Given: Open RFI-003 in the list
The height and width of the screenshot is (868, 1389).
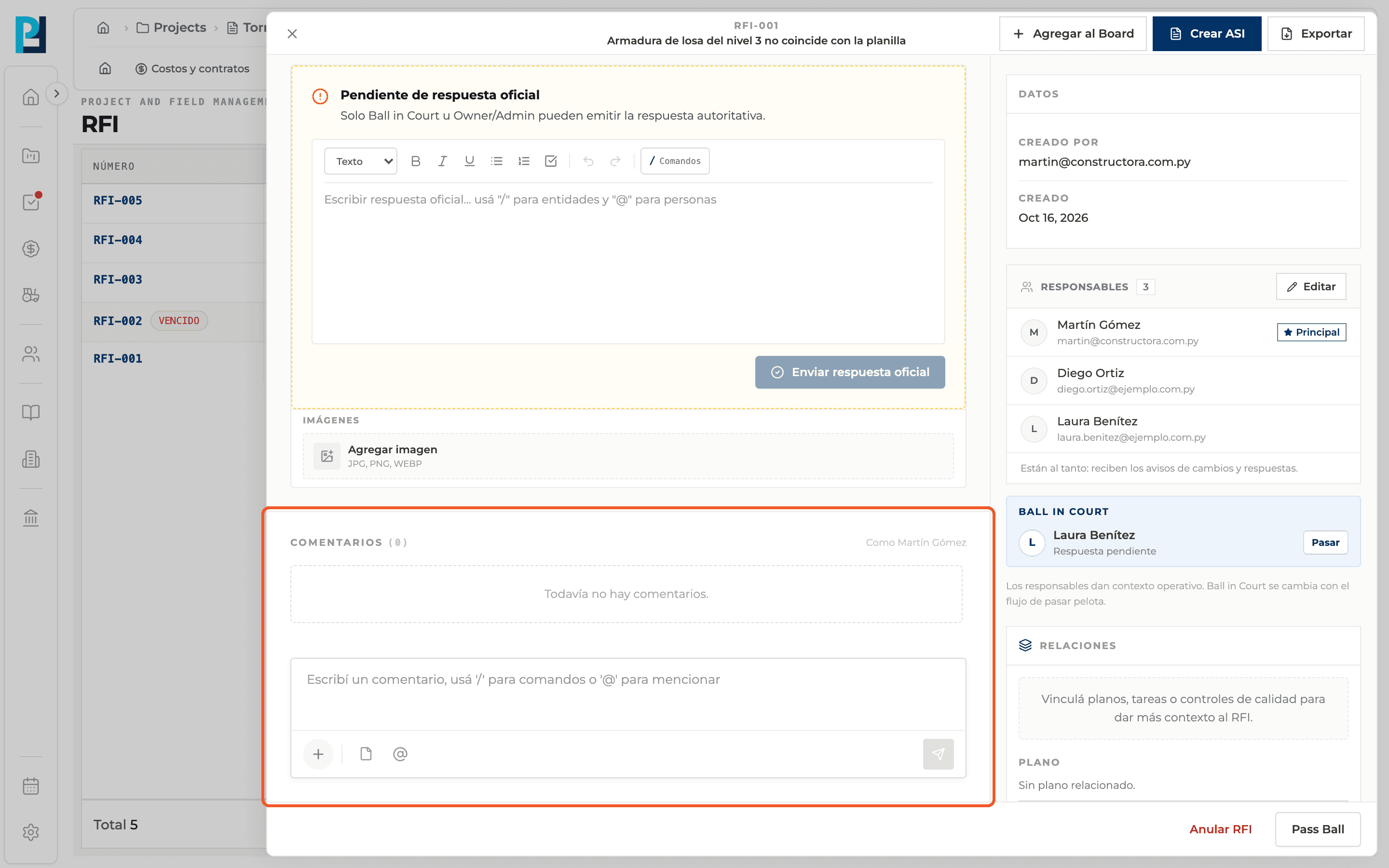Looking at the screenshot, I should pyautogui.click(x=118, y=280).
